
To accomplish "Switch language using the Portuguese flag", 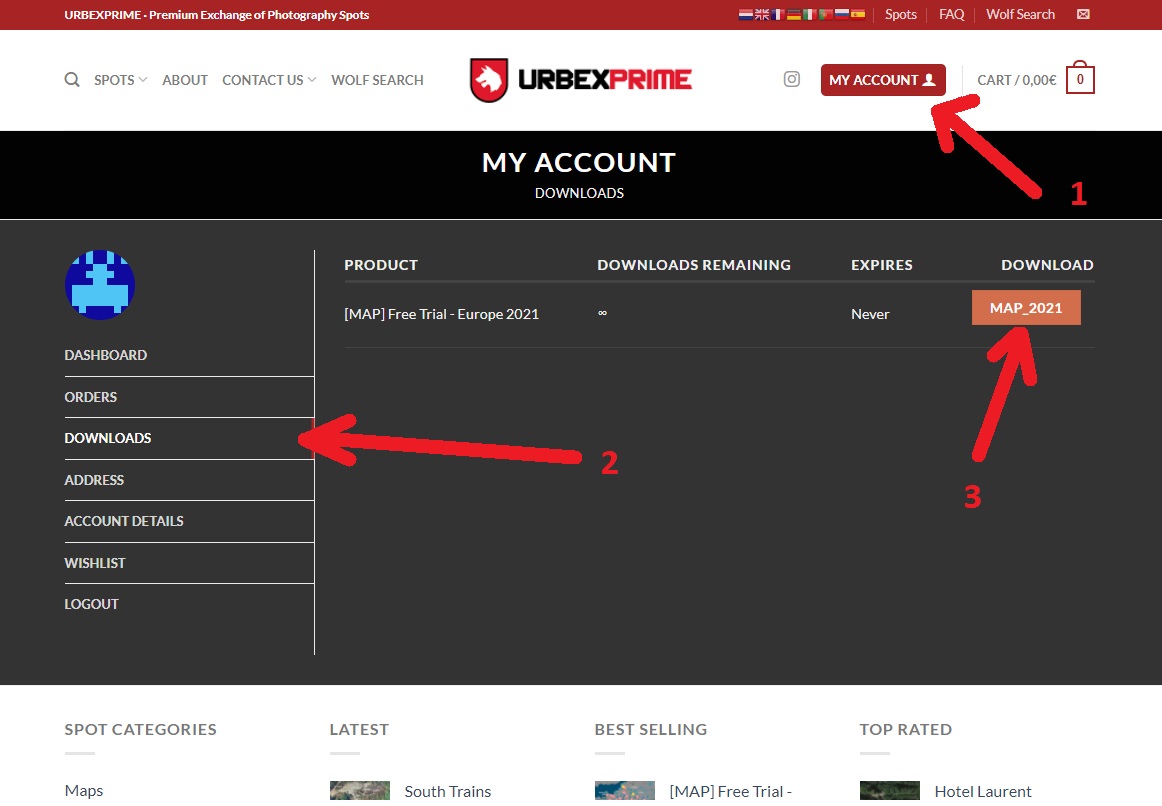I will 826,14.
